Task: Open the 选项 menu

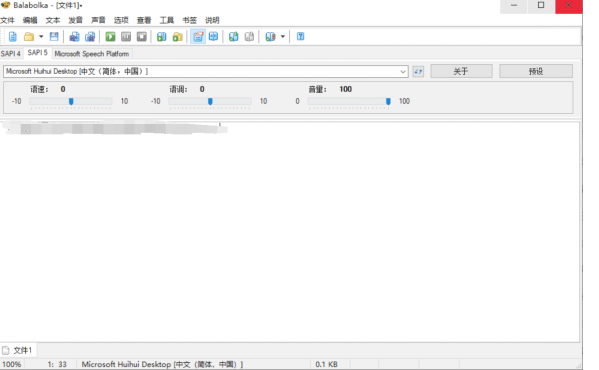Action: point(121,20)
